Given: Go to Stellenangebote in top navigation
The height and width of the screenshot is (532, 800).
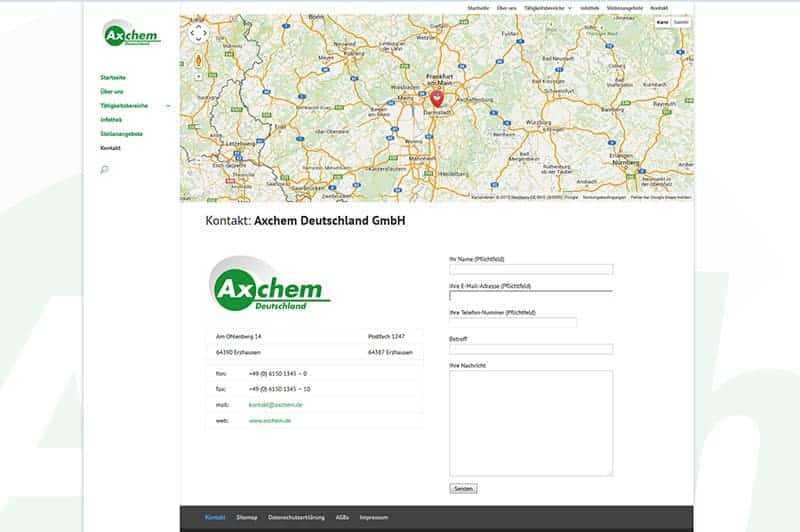Looking at the screenshot, I should click(x=624, y=8).
